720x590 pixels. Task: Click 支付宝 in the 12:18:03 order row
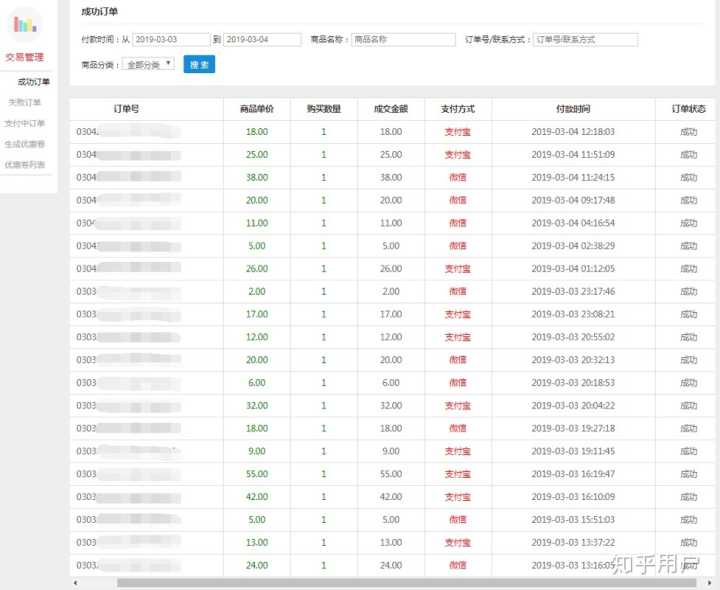click(458, 132)
